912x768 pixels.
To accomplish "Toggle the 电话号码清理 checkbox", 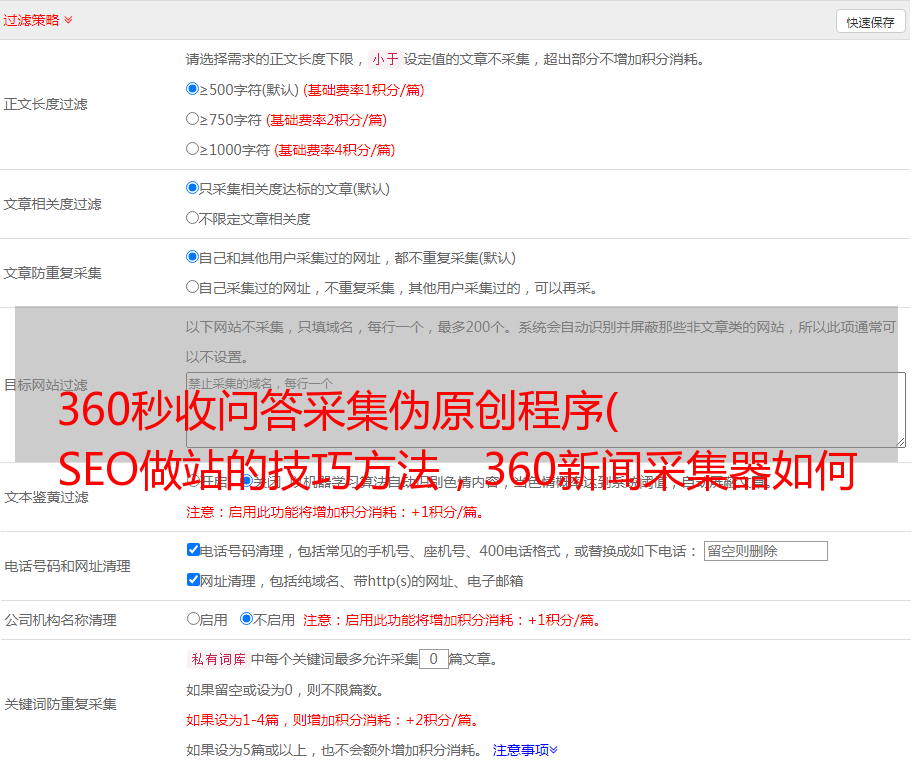I will tap(193, 550).
